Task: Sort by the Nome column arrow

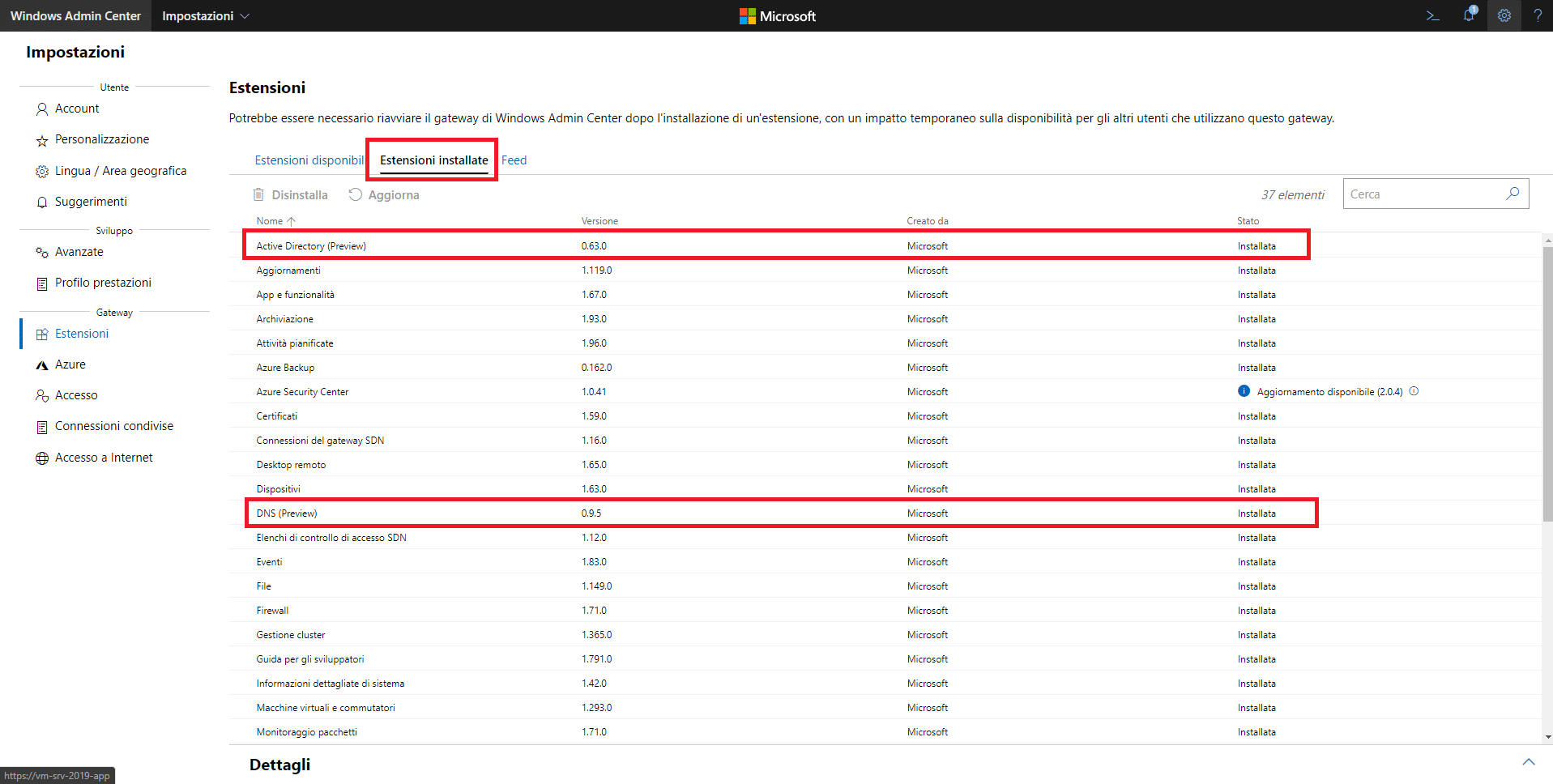Action: click(292, 221)
